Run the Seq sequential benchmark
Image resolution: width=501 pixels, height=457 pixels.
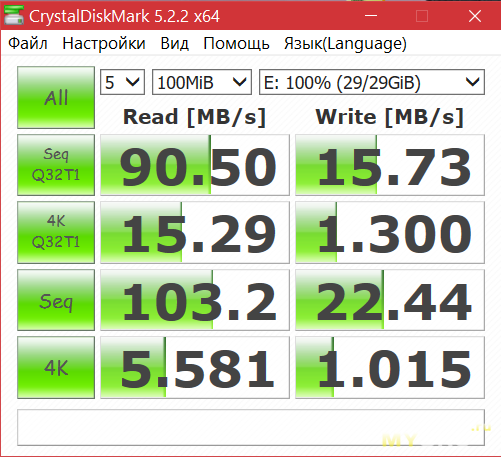tap(56, 300)
